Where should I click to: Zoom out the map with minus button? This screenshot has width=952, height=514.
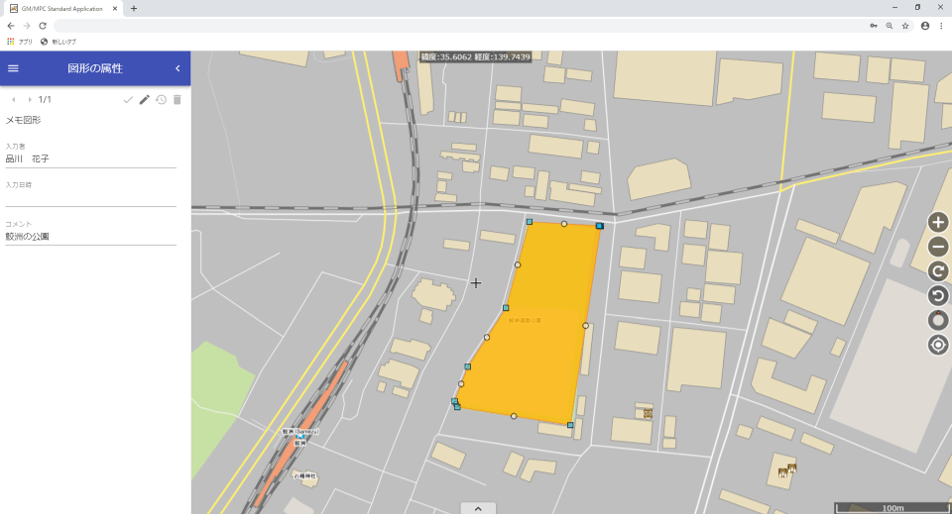coord(938,247)
